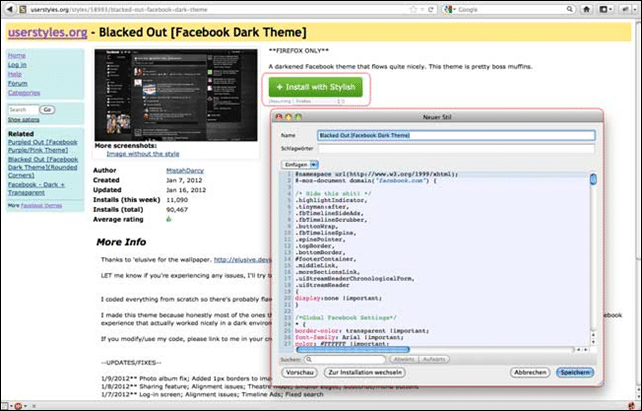Open the Einfügen dropdown
The width and height of the screenshot is (642, 411).
[x=300, y=165]
